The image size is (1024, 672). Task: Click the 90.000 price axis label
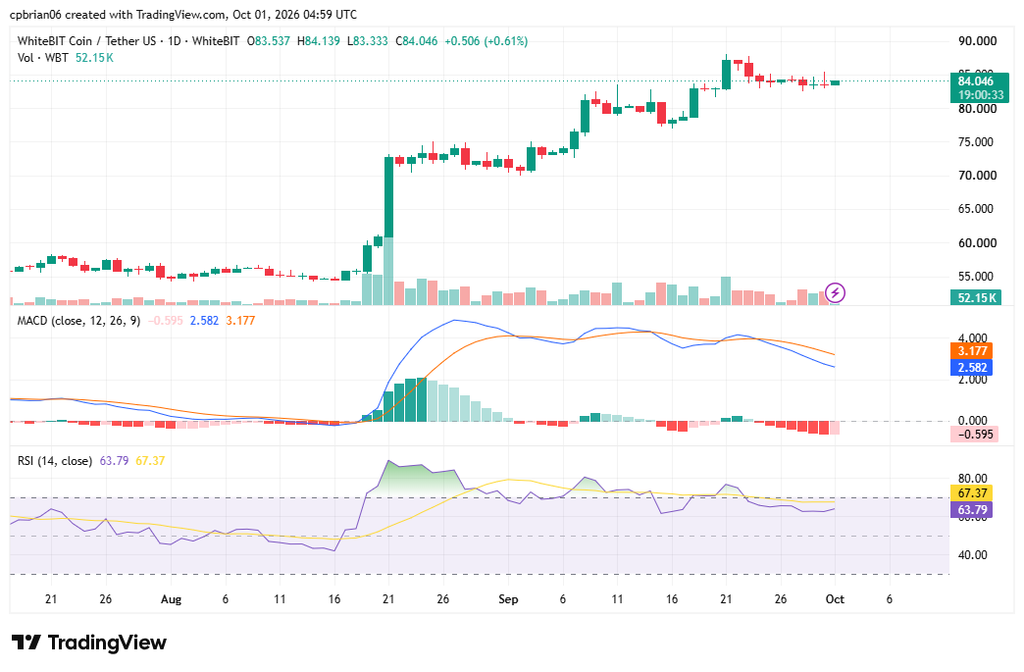coord(977,41)
